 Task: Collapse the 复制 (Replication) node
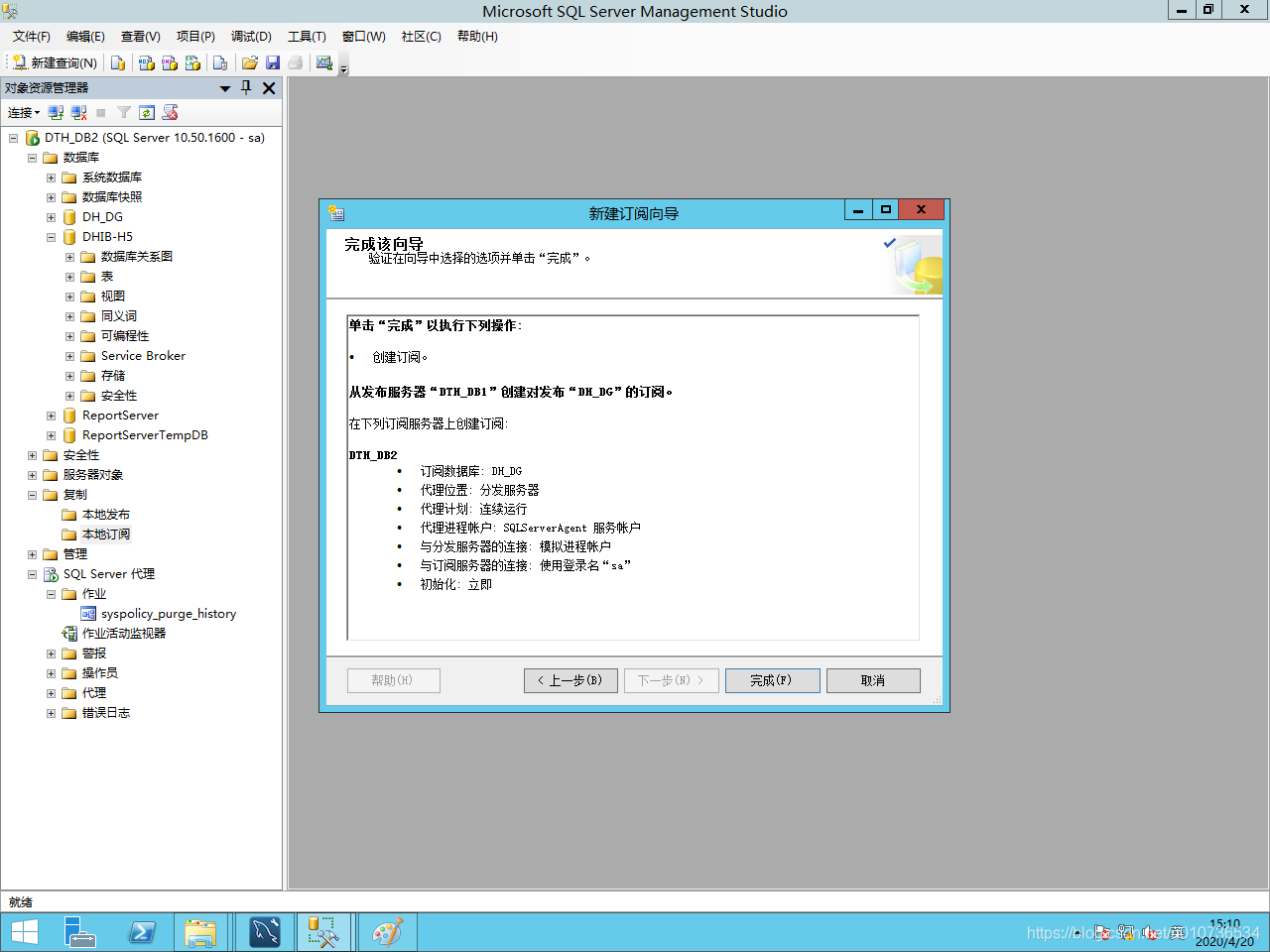pyautogui.click(x=32, y=495)
